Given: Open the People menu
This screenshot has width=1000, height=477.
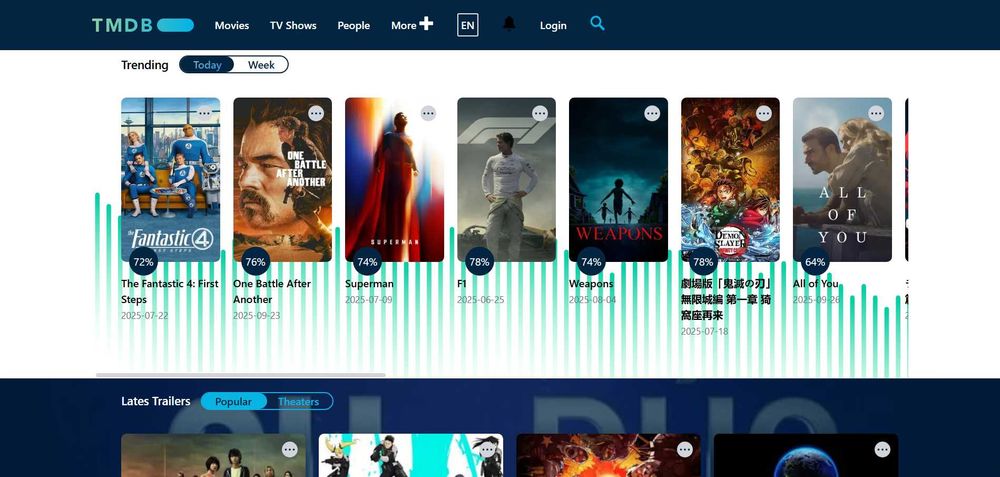Looking at the screenshot, I should pyautogui.click(x=353, y=26).
